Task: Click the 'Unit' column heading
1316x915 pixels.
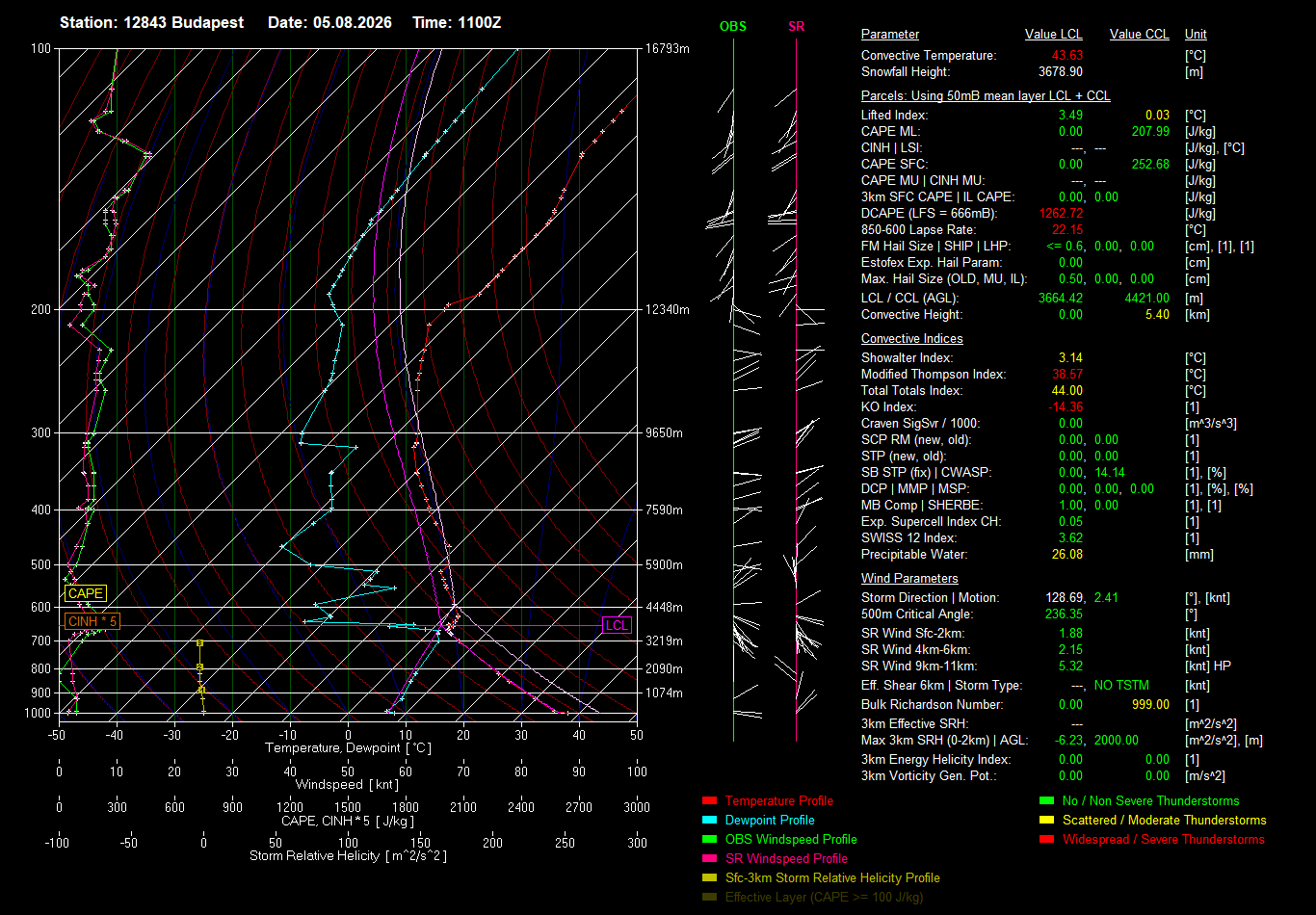Action: (1196, 34)
